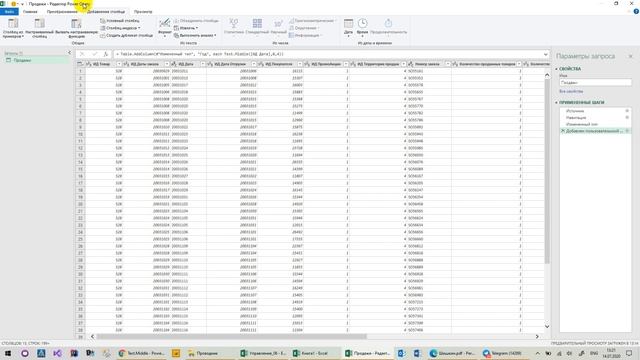Click Создать дубликат столбца

127,36
